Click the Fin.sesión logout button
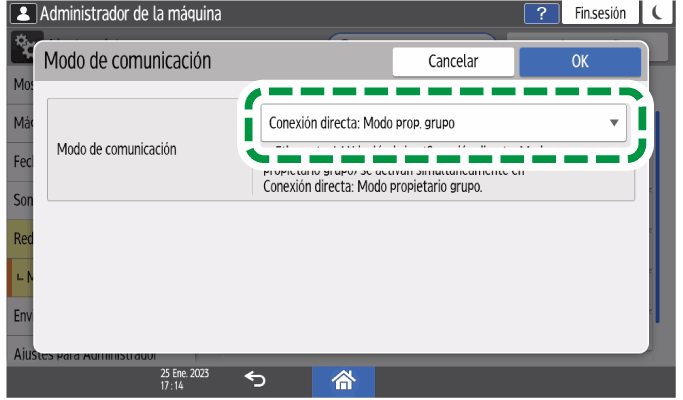The image size is (683, 400). (x=600, y=13)
